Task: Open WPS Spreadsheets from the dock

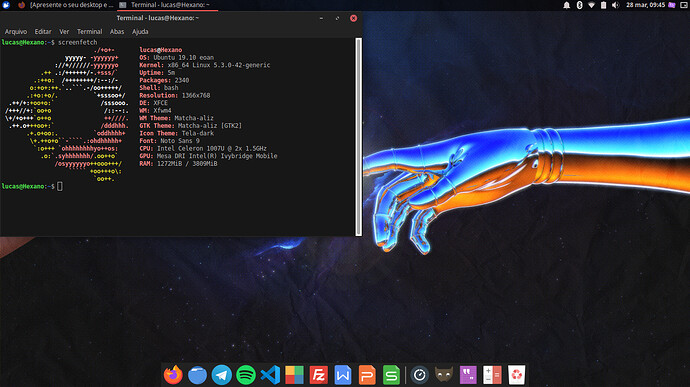Action: coord(391,375)
